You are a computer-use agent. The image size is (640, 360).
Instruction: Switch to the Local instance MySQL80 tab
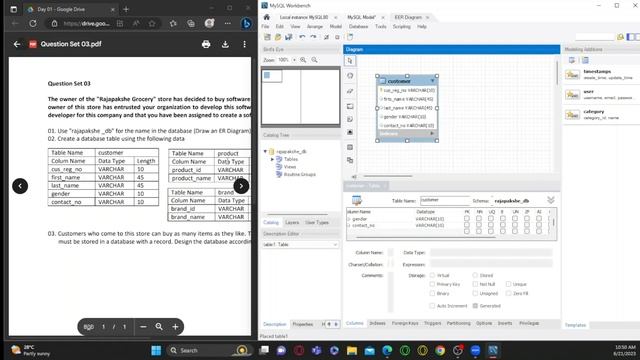304,17
